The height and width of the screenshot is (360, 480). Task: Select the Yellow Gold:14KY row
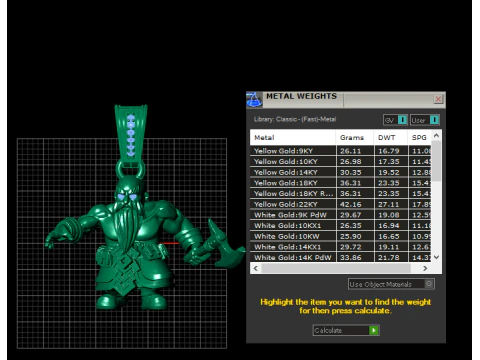pyautogui.click(x=340, y=172)
